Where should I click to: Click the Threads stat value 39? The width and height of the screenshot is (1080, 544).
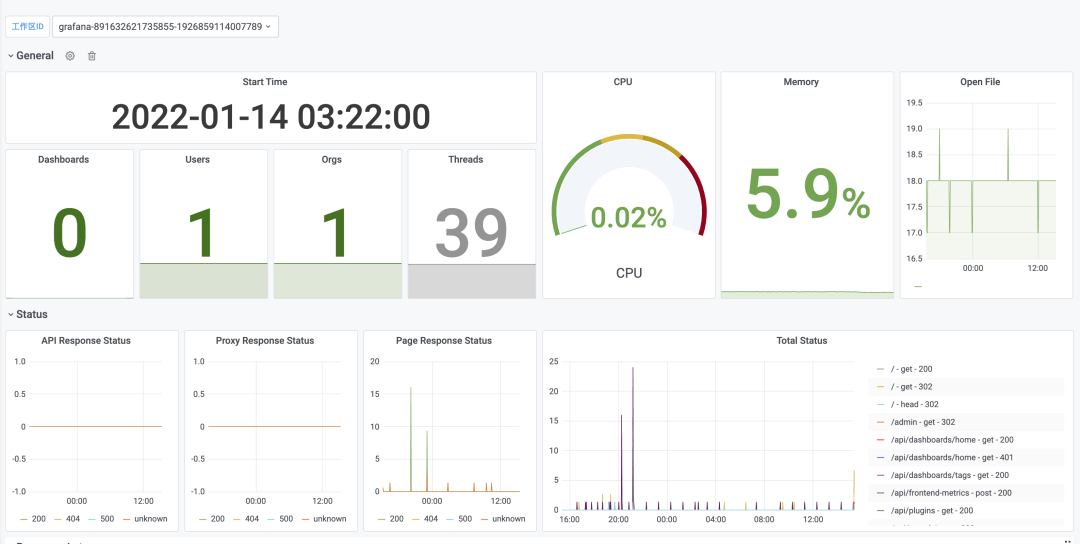click(x=471, y=233)
